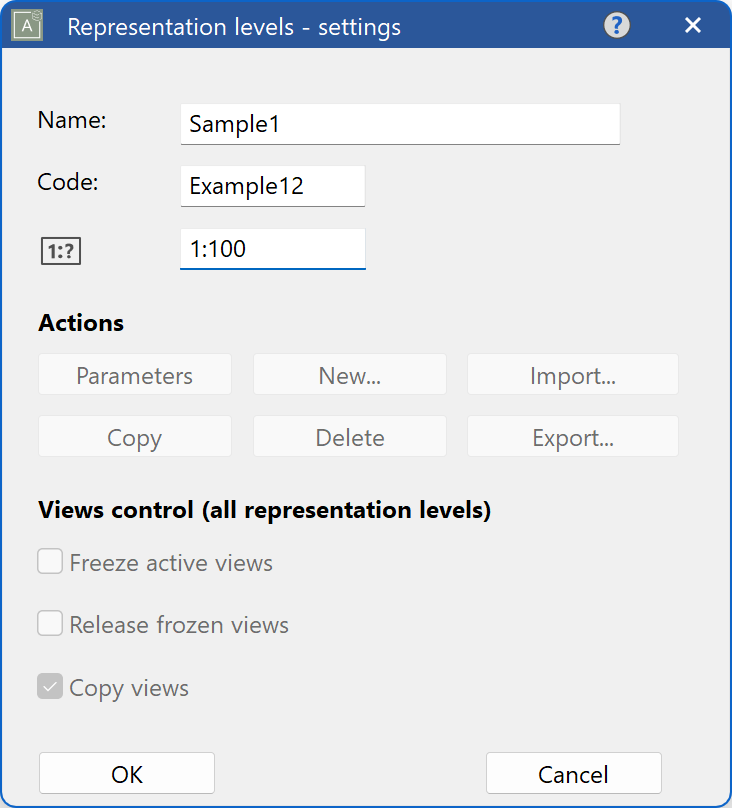Click the Export... button

coord(572,436)
